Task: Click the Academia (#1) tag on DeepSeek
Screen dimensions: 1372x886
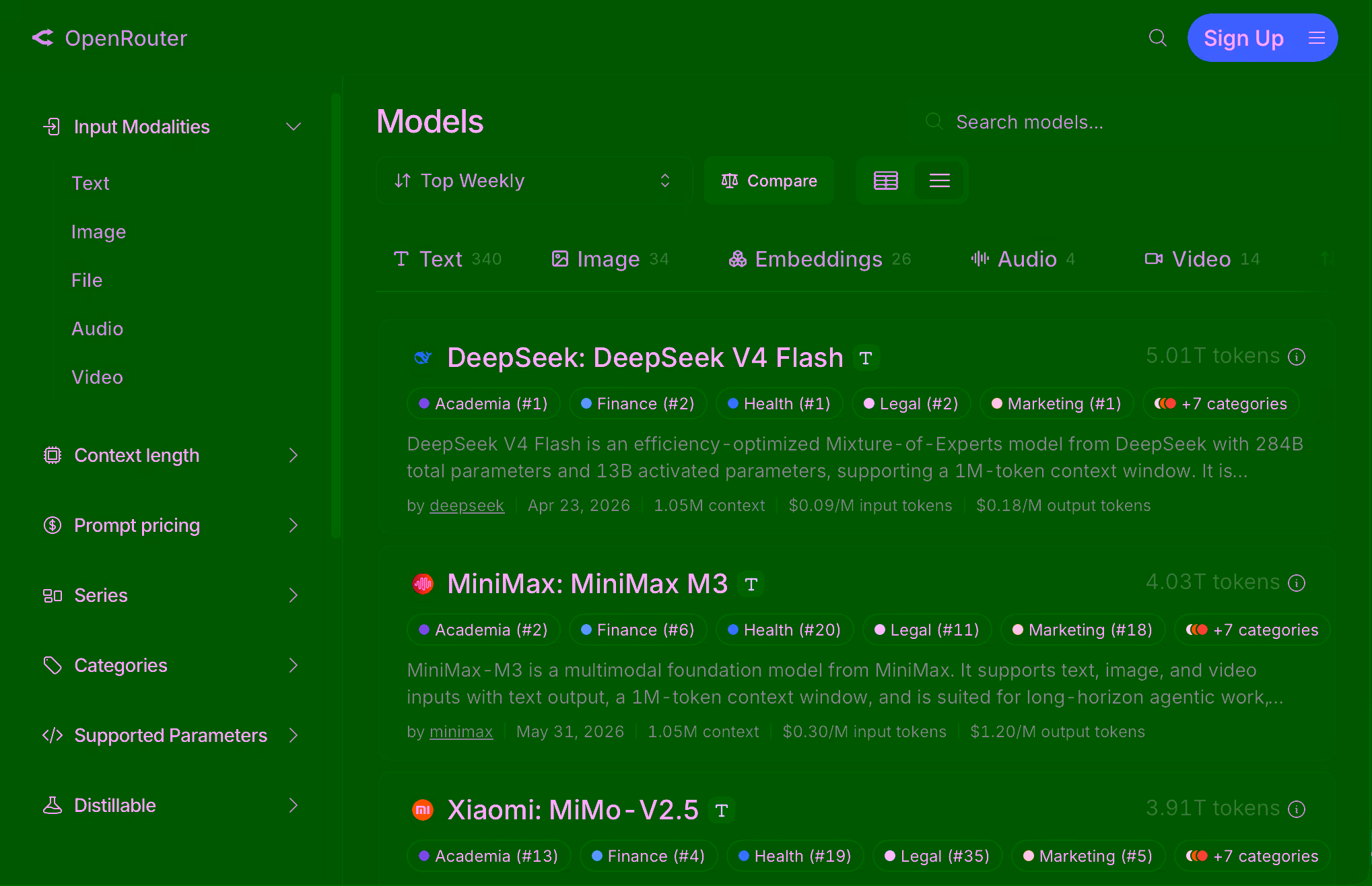Action: point(483,404)
